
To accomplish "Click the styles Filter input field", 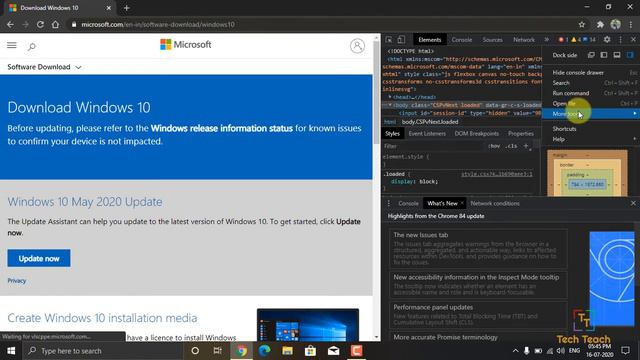I will click(x=433, y=146).
